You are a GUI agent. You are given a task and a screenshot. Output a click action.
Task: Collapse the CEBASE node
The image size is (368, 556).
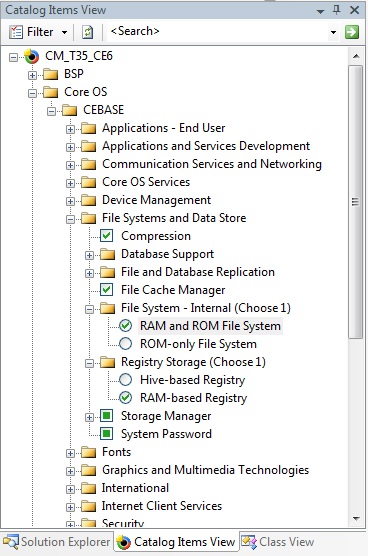pyautogui.click(x=51, y=111)
